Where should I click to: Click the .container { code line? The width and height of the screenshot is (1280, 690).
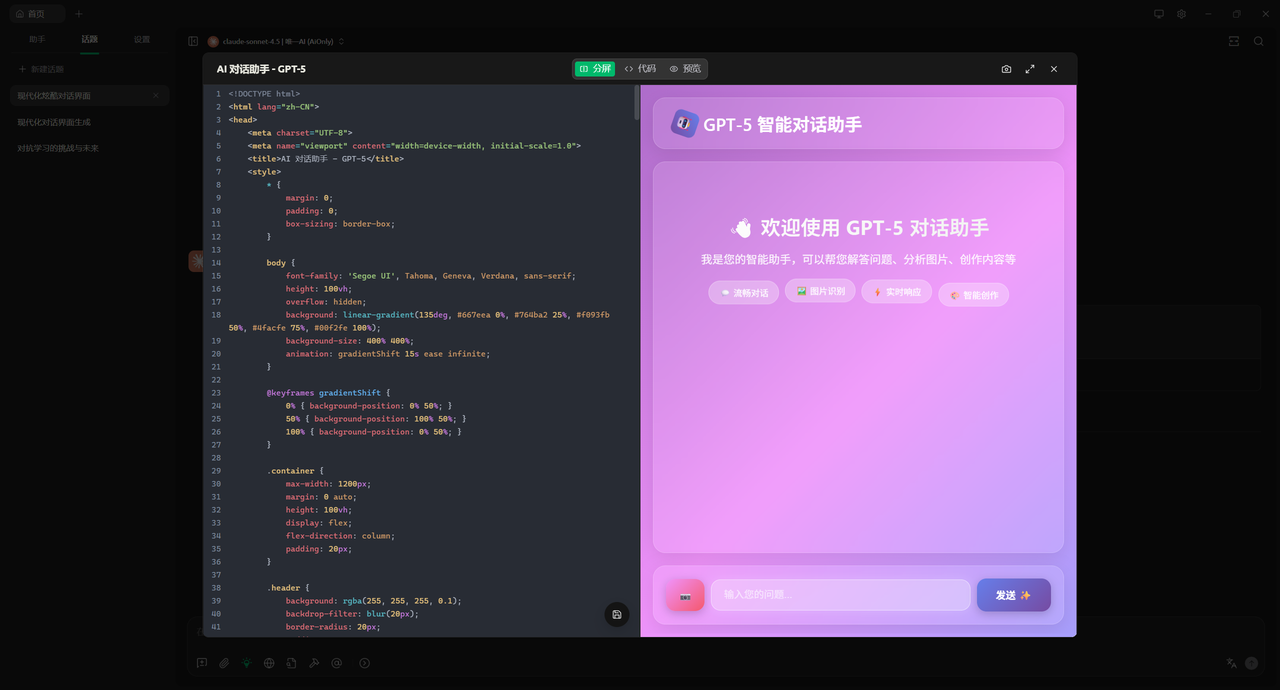pos(295,471)
